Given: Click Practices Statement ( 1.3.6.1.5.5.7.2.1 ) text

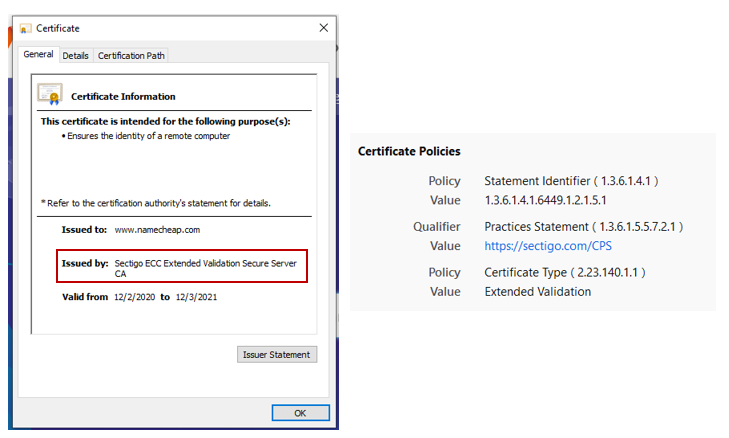Looking at the screenshot, I should [x=583, y=227].
